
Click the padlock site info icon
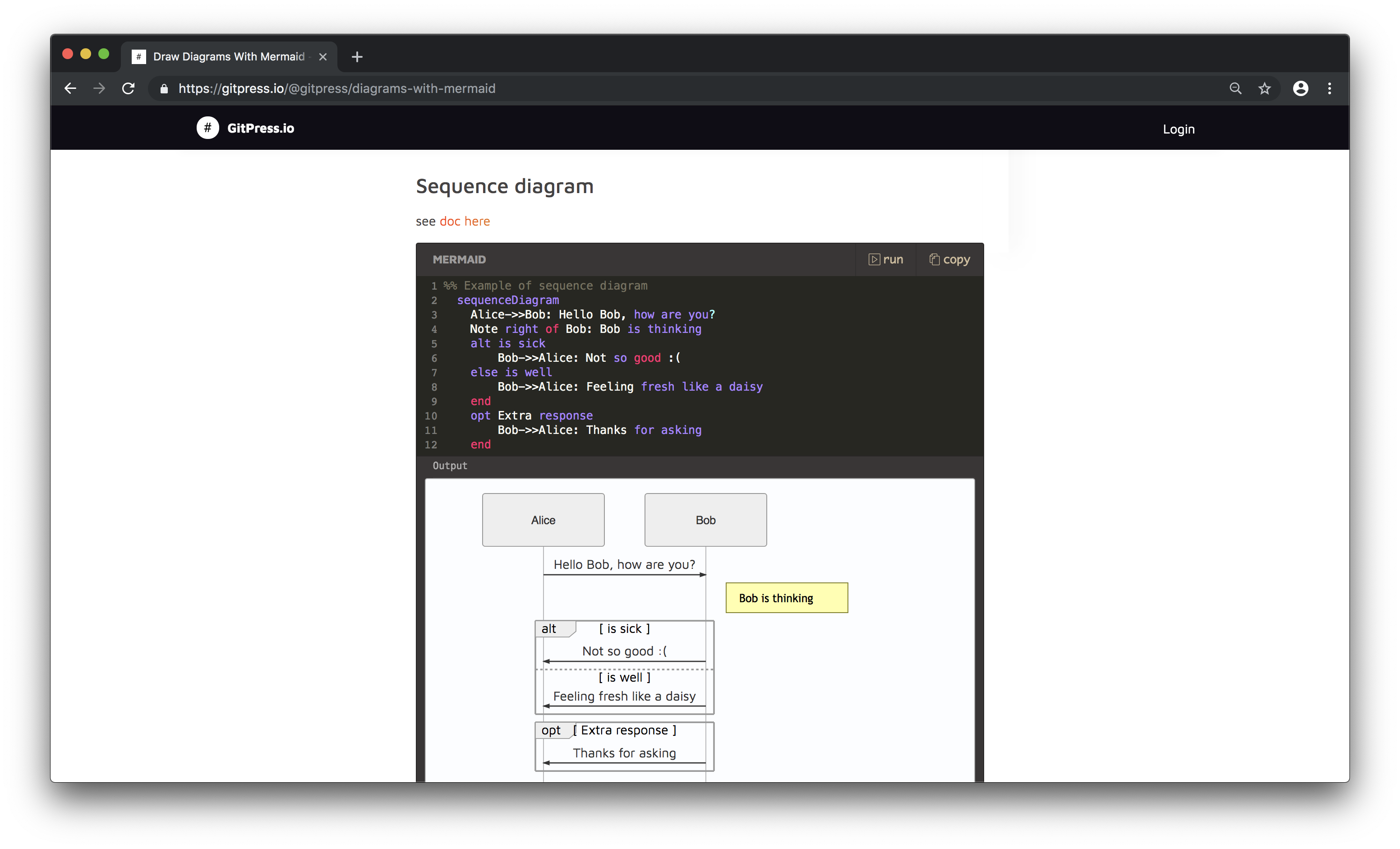tap(164, 89)
